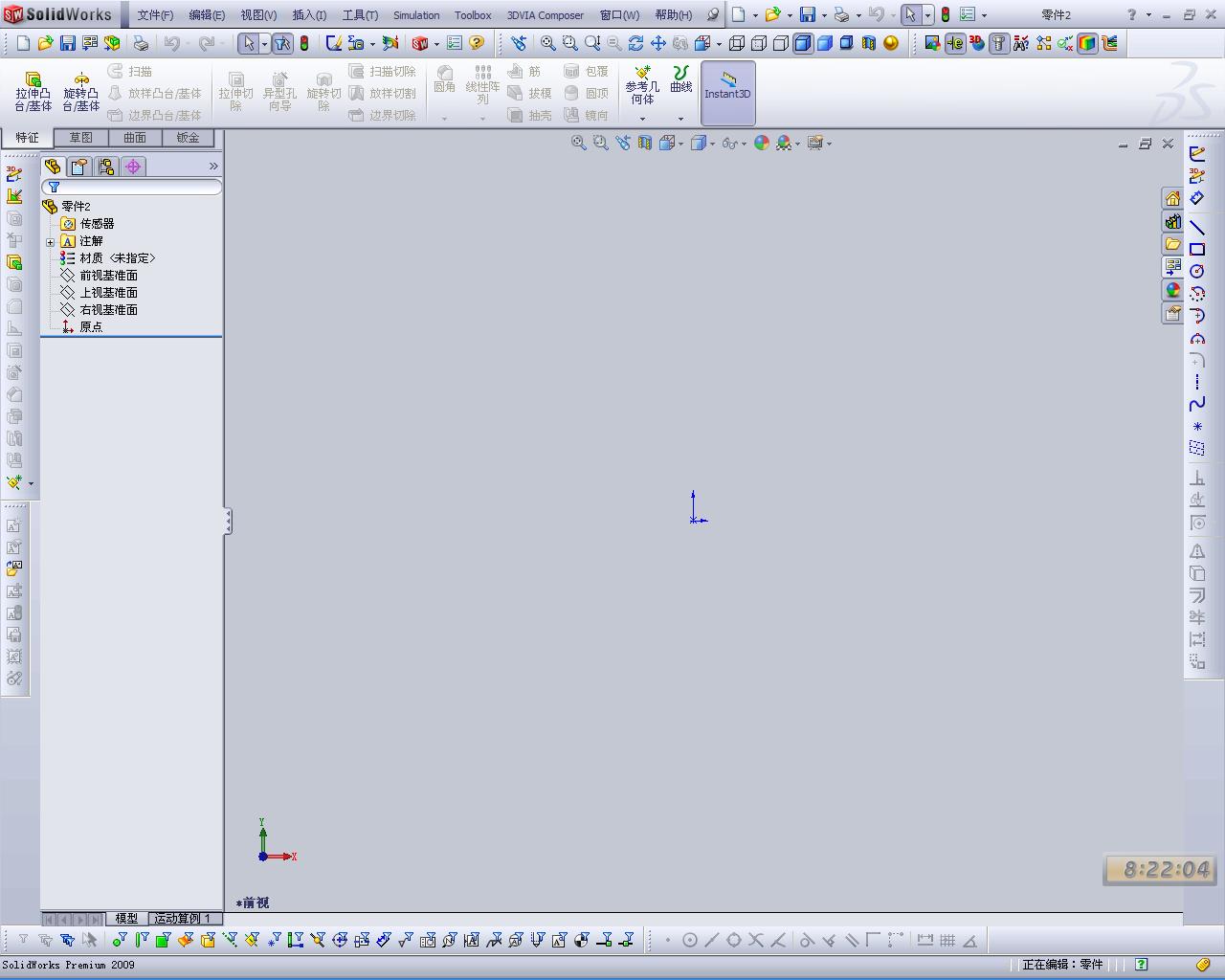Toggle the Filter Faces selection filter
The height and width of the screenshot is (980, 1225).
[164, 940]
